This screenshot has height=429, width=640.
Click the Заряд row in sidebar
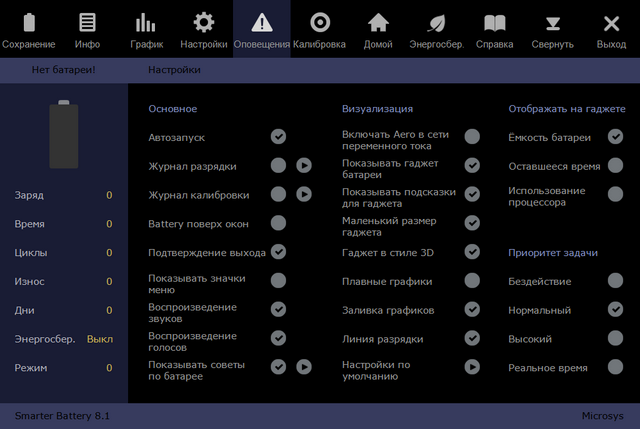pyautogui.click(x=63, y=195)
